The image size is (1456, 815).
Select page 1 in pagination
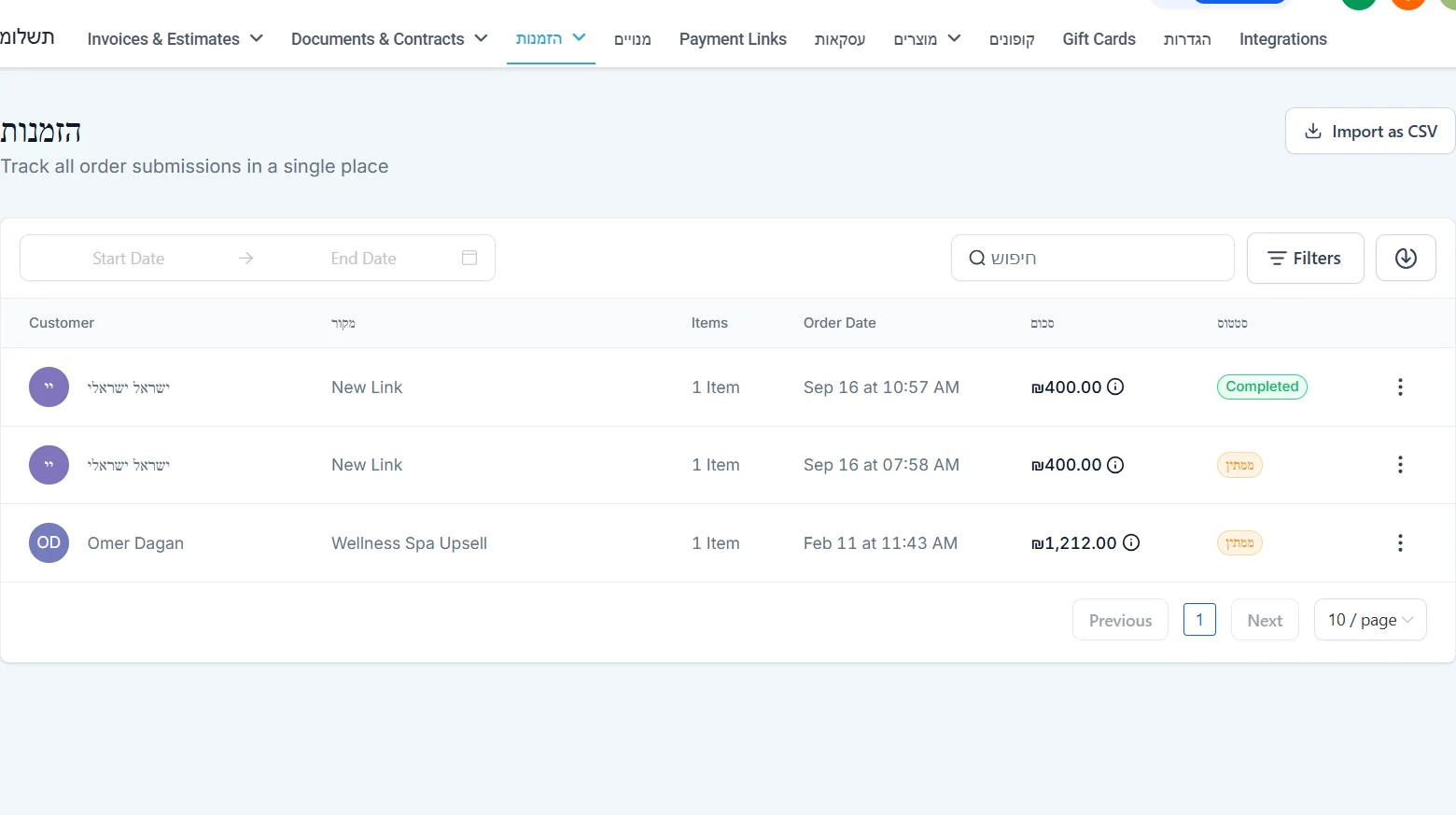point(1199,620)
